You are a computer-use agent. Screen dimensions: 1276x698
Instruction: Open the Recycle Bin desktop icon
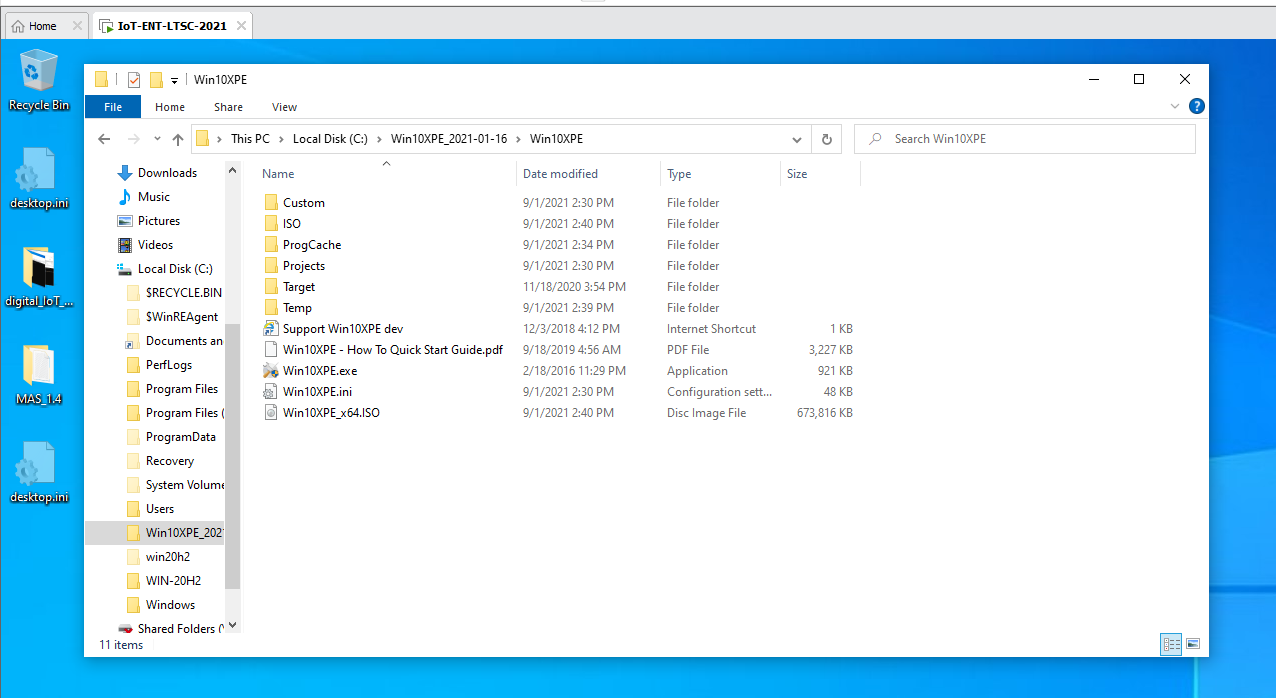coord(39,80)
